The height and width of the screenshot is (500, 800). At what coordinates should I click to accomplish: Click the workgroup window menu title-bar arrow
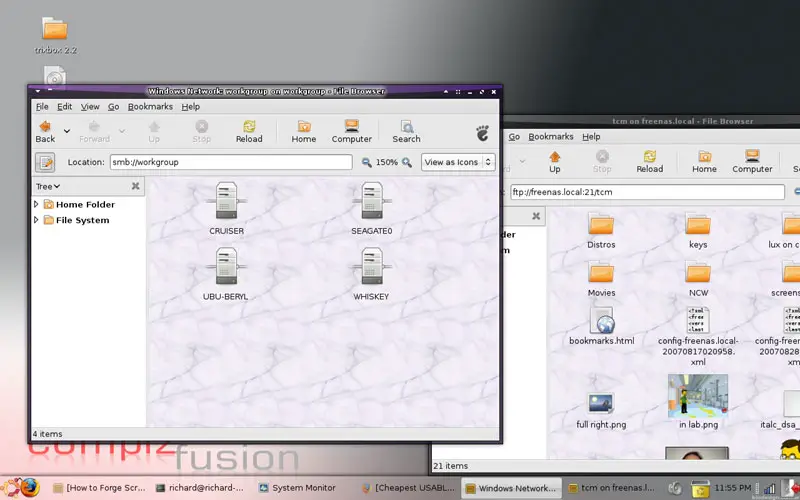[x=38, y=91]
